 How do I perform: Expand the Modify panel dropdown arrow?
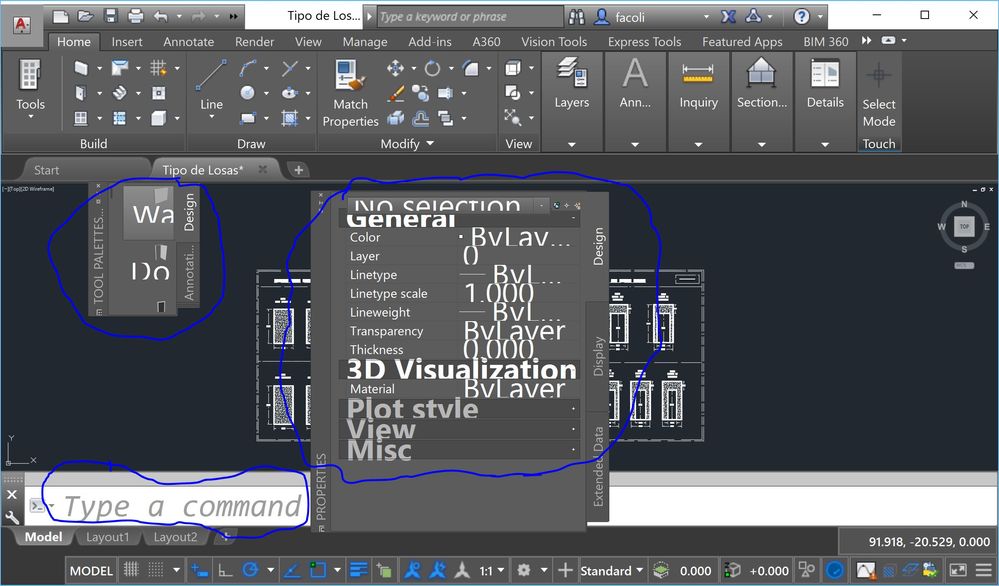point(430,143)
